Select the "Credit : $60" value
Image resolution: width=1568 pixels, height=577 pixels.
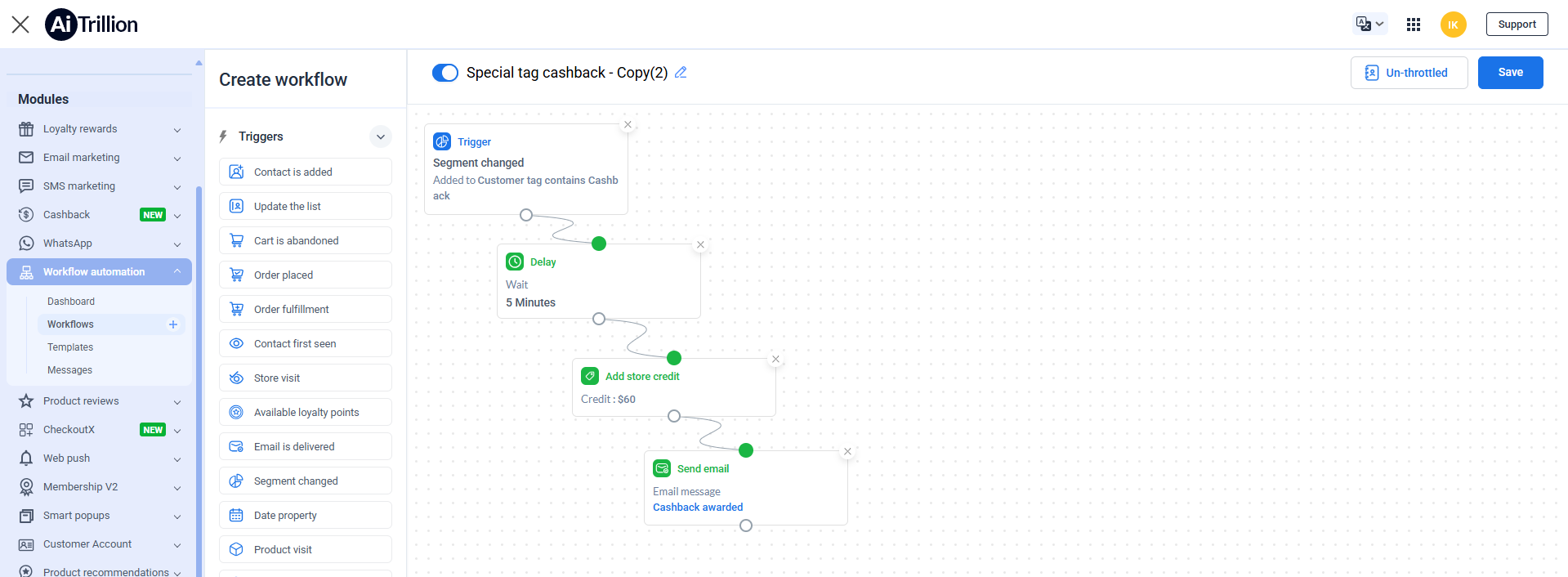(608, 400)
